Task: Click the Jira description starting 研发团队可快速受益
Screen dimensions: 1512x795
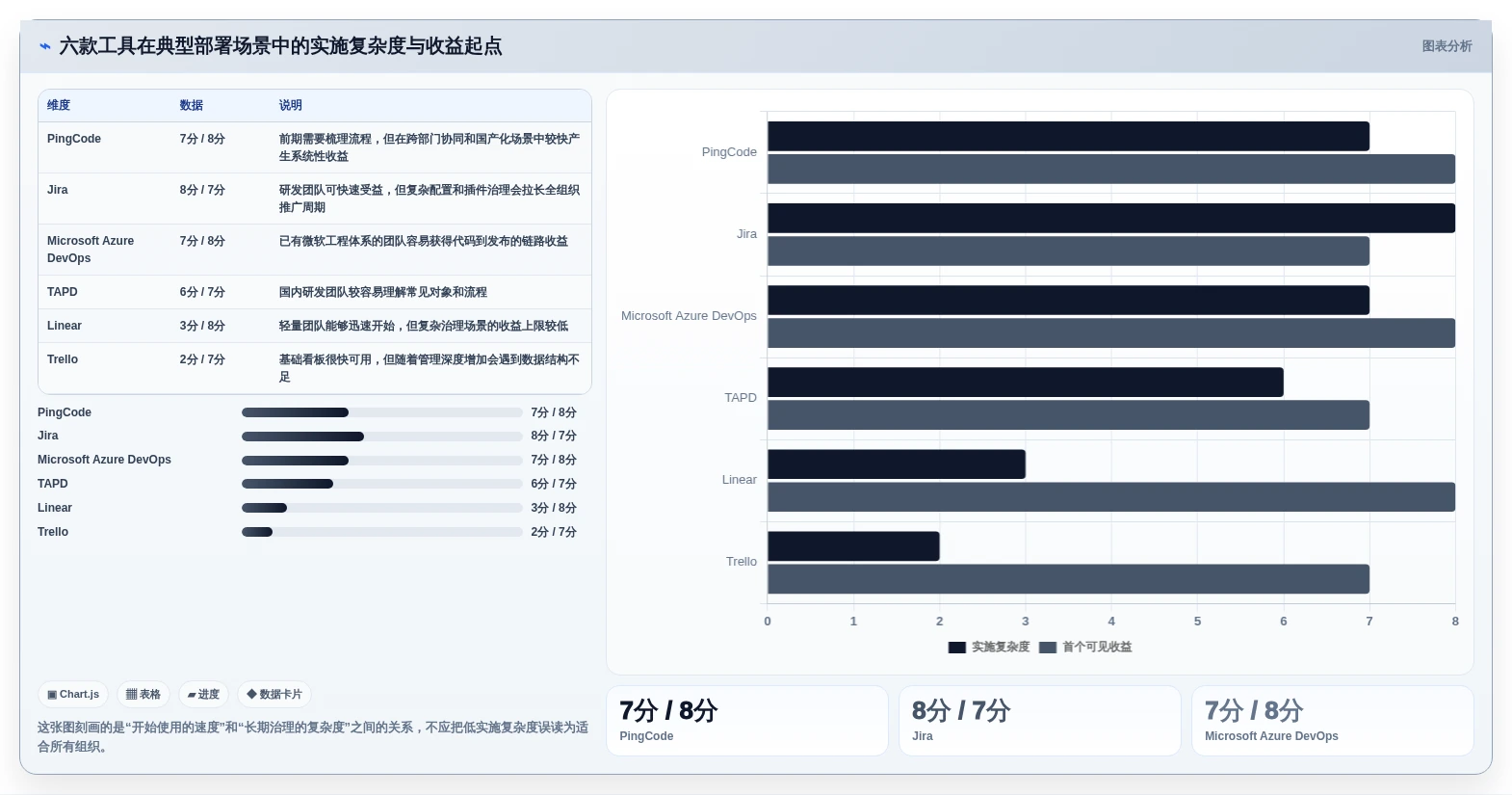Action: [430, 199]
